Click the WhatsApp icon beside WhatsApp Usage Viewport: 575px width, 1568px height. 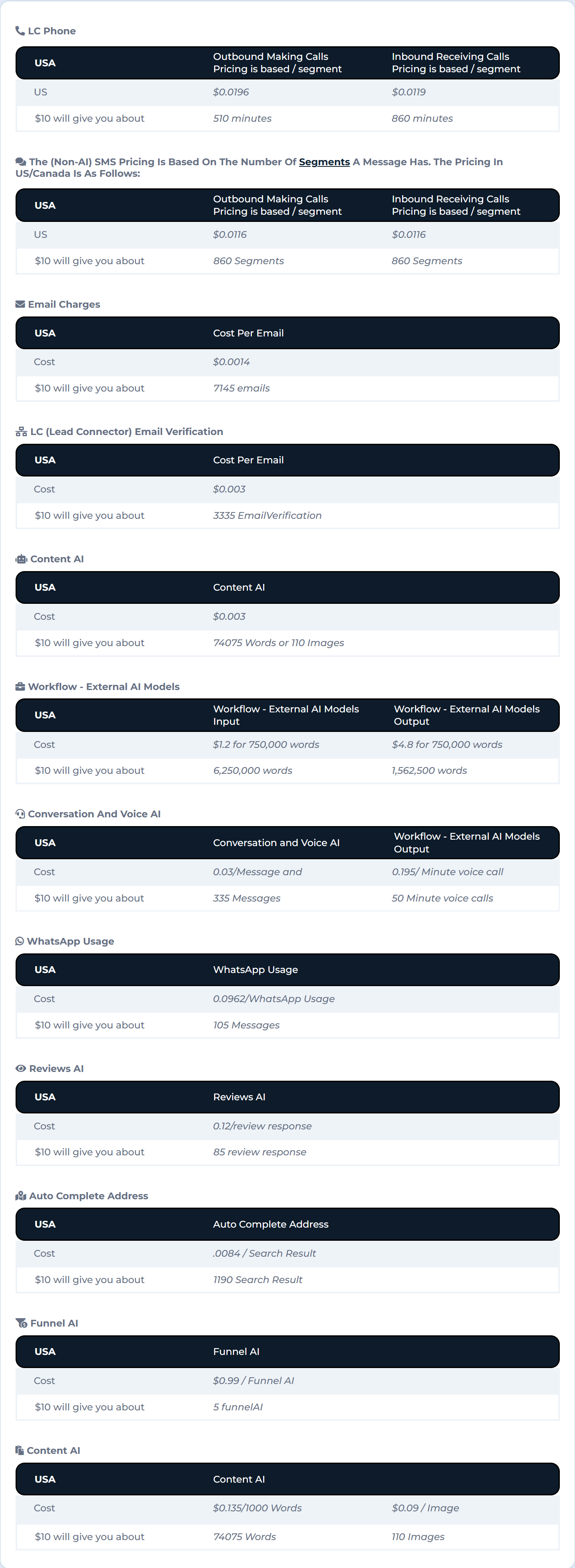(x=20, y=941)
